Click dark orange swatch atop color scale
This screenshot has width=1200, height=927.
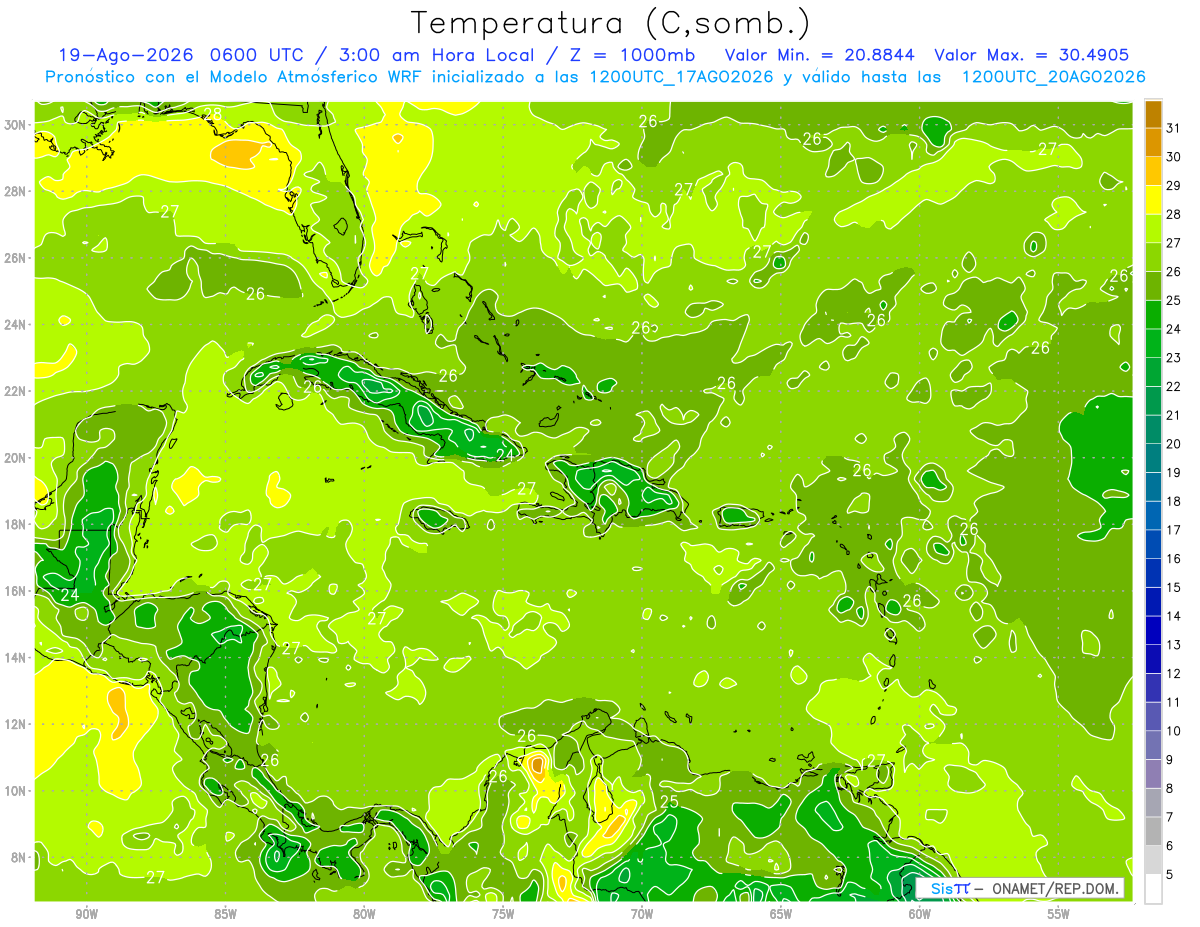tap(1153, 115)
